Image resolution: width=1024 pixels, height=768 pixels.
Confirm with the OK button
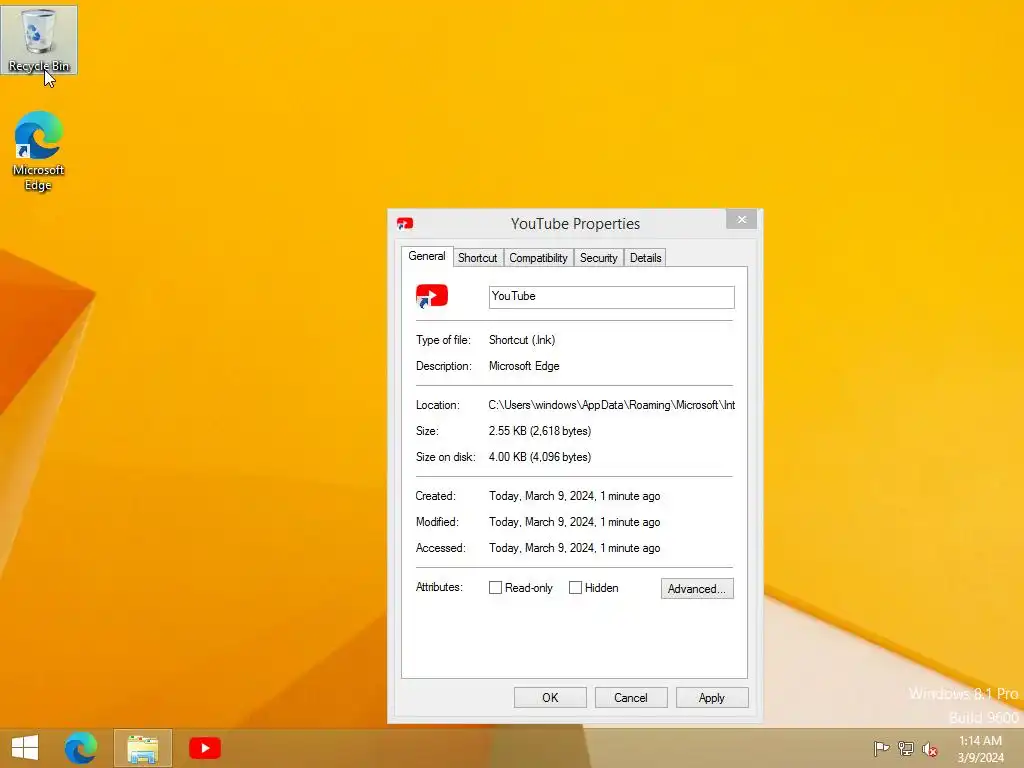[550, 697]
